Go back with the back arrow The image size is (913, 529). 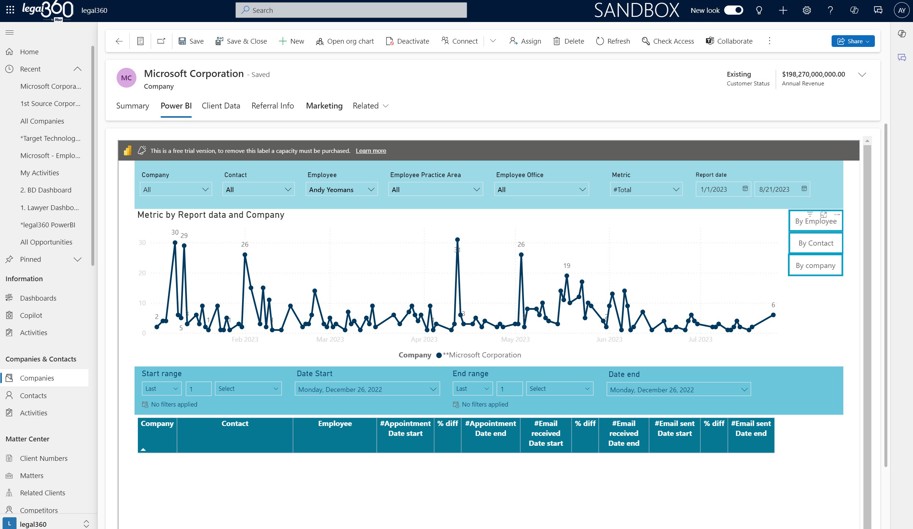119,41
